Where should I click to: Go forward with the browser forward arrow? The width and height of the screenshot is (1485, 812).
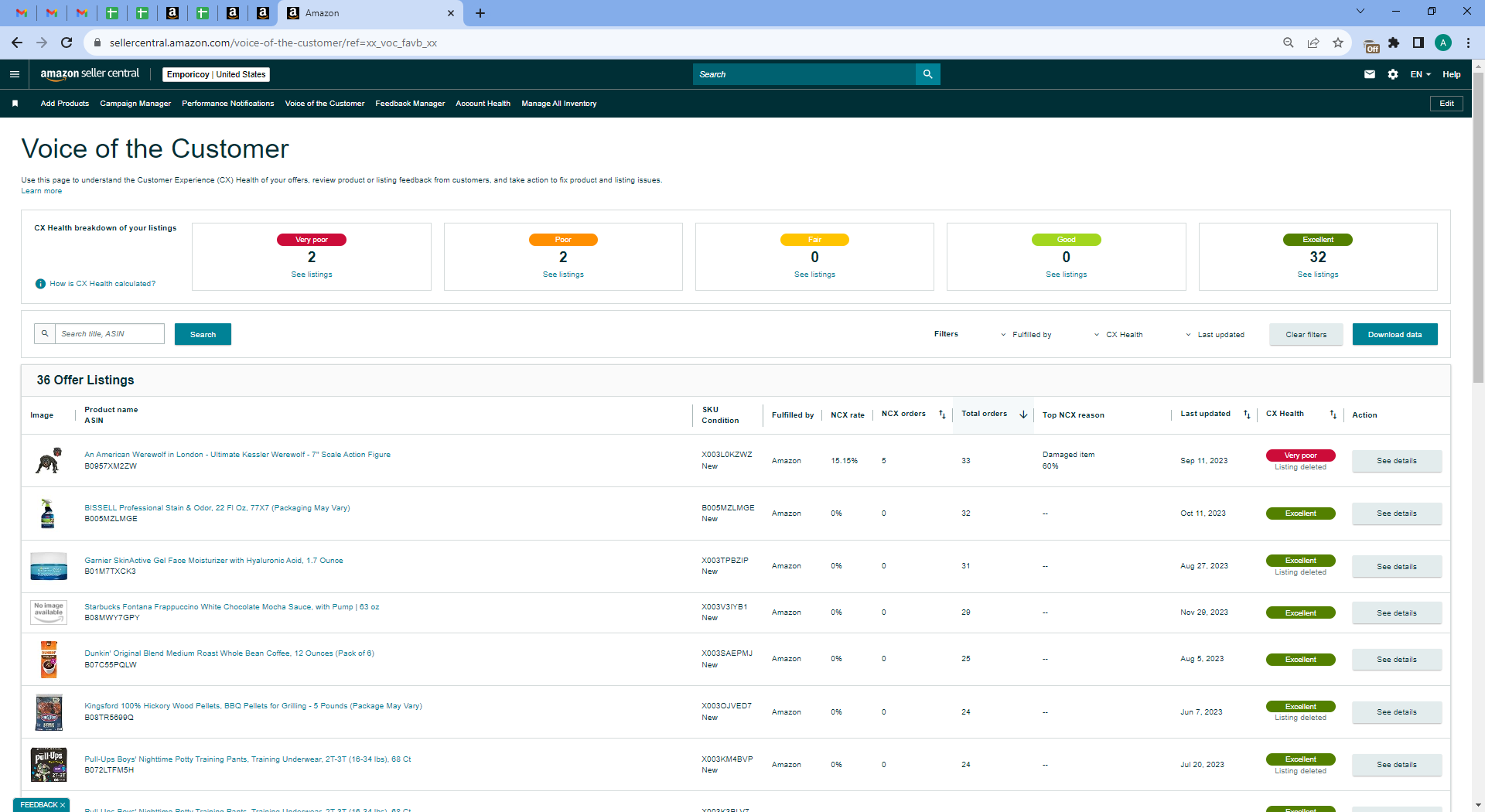(x=42, y=43)
